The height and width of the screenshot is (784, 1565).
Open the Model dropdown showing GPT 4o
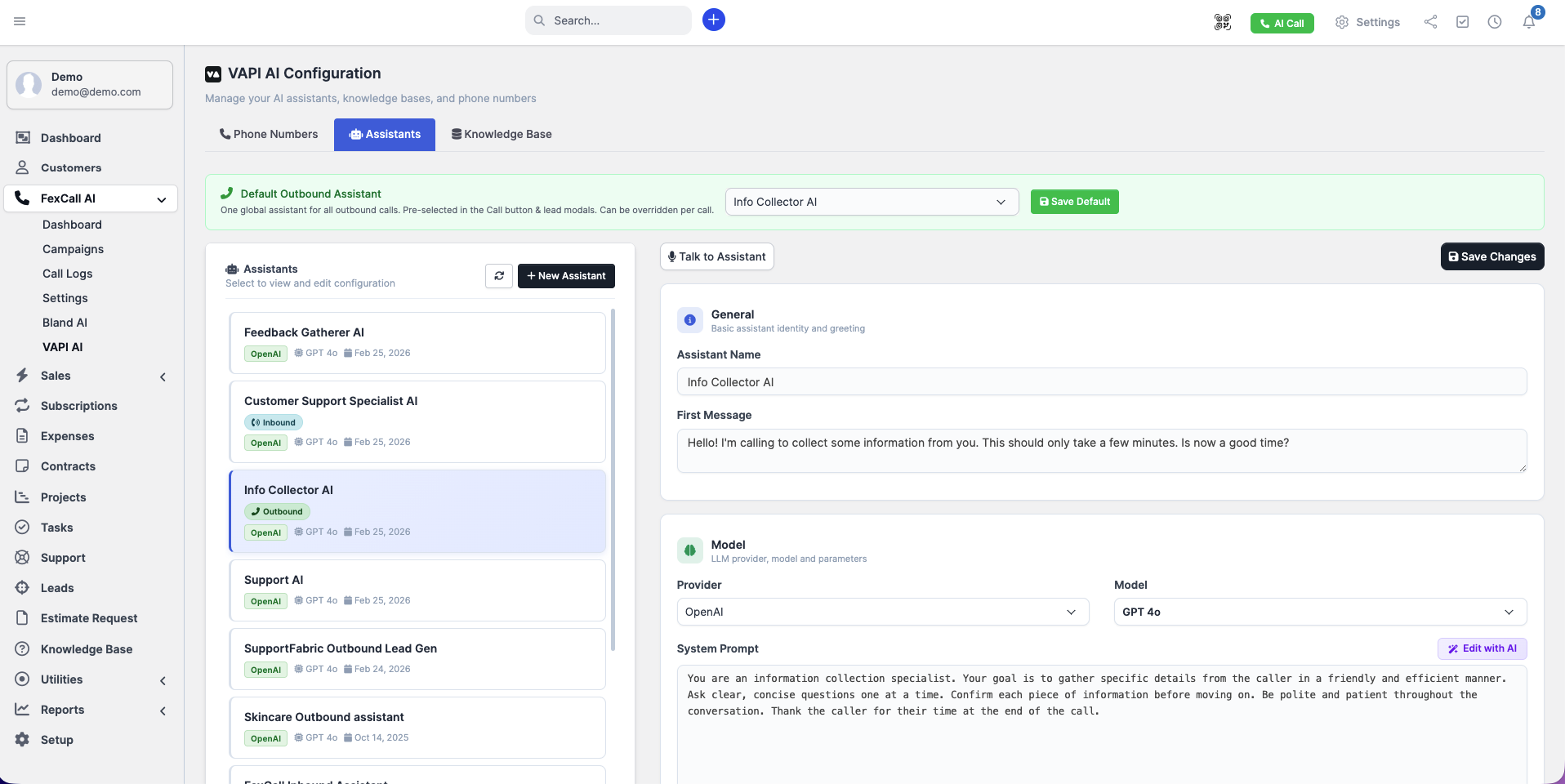pos(1318,612)
